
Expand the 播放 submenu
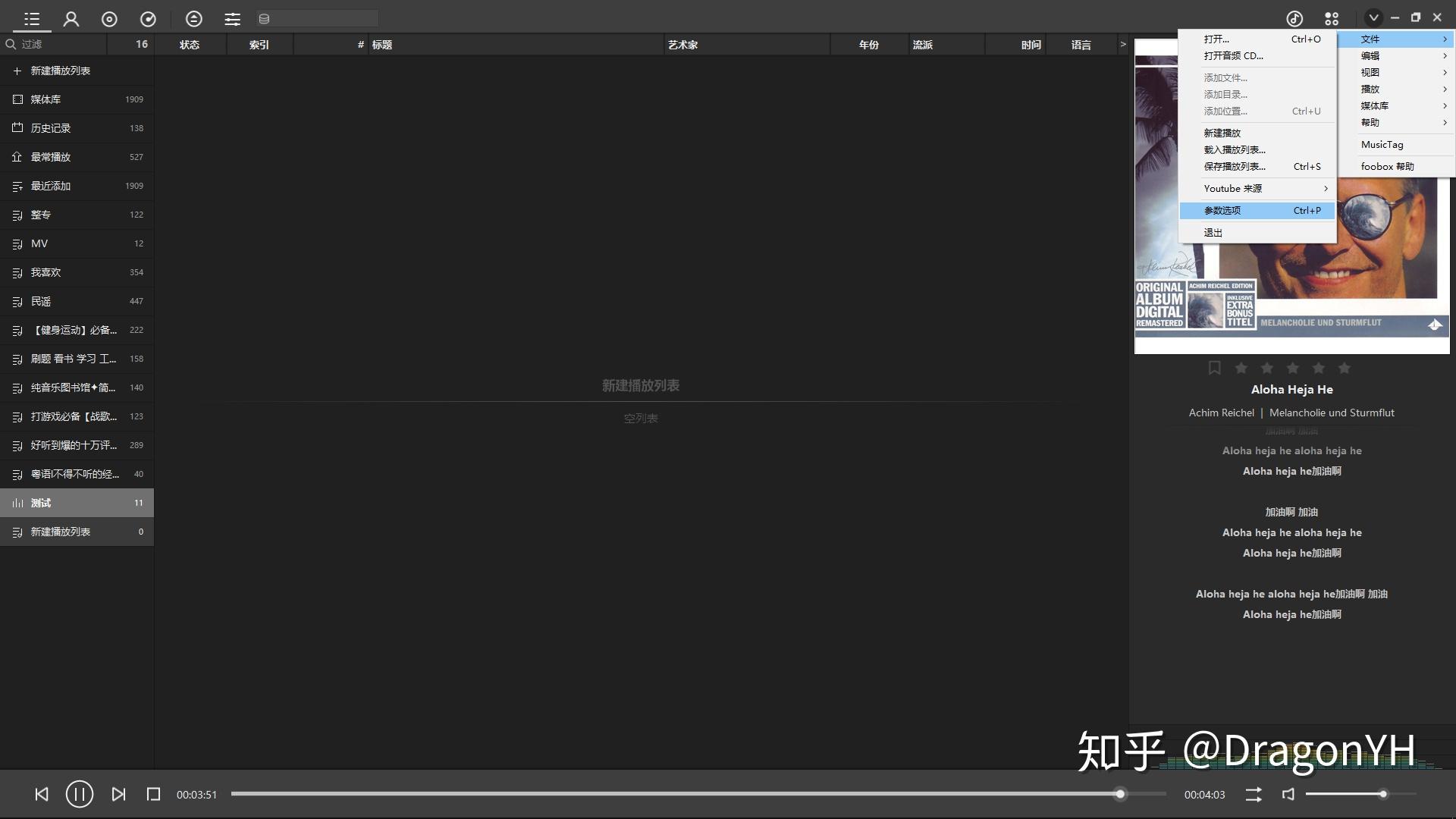click(x=1370, y=89)
